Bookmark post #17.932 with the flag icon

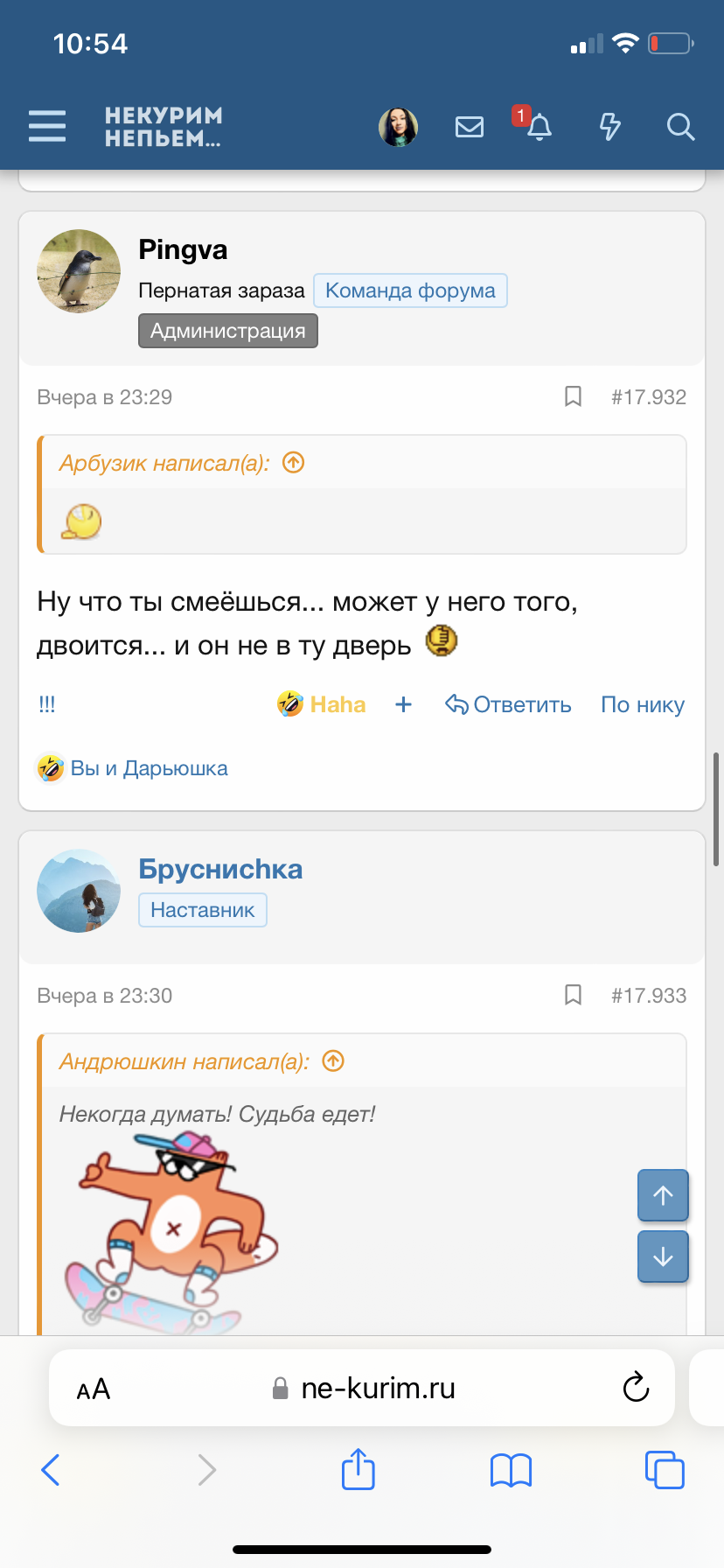(573, 396)
